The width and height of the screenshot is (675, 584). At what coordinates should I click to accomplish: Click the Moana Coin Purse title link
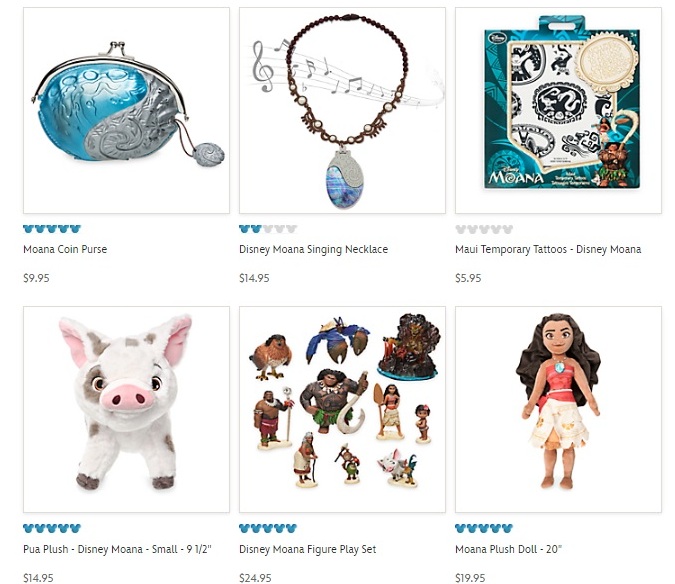(65, 249)
